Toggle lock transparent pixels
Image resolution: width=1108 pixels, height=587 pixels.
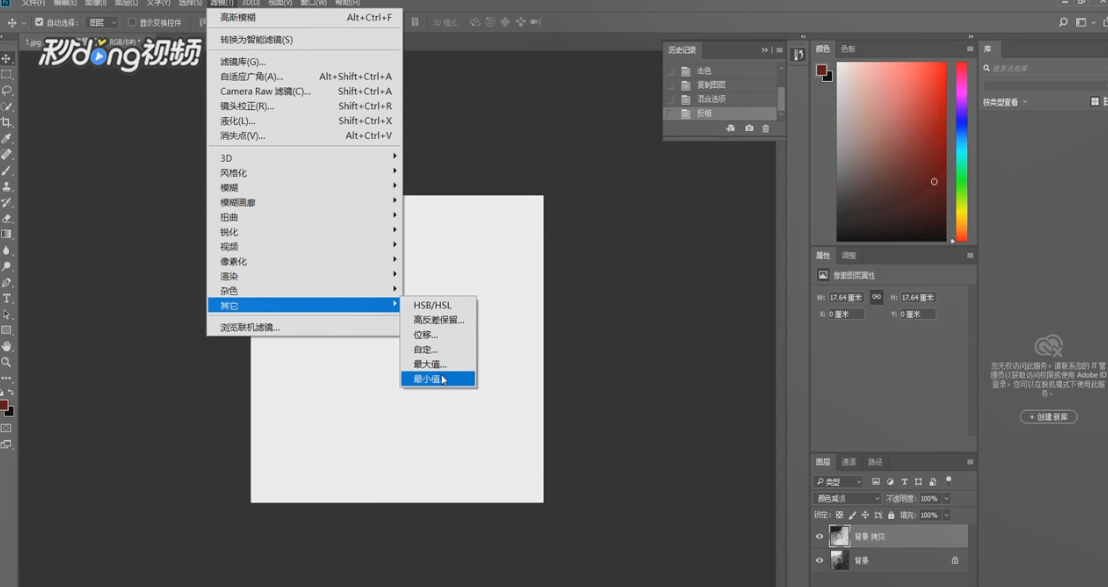839,516
